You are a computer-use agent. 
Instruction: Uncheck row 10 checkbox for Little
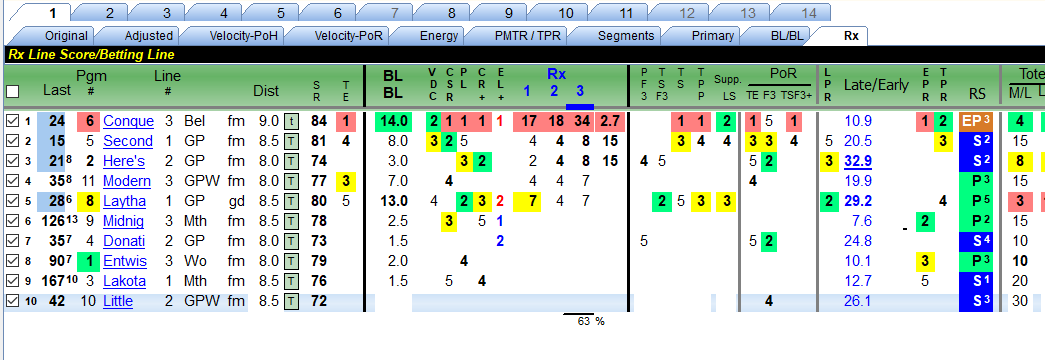coord(12,301)
